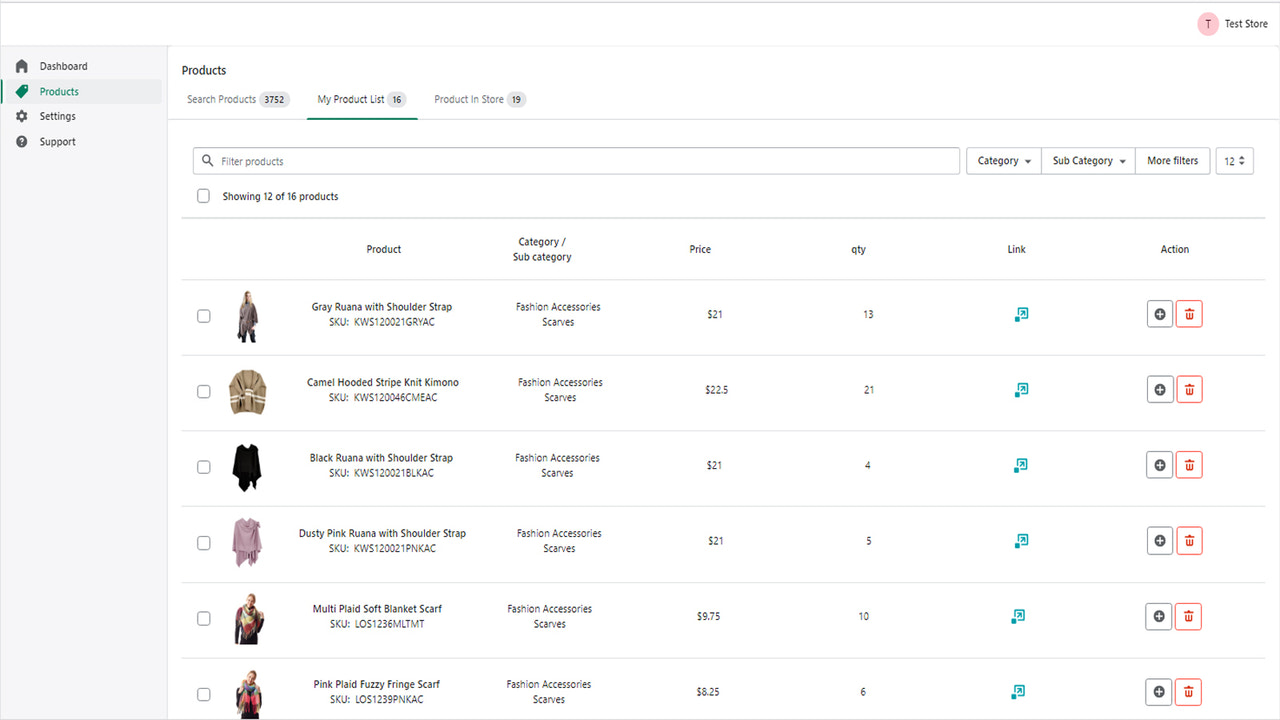Open Settings from the sidebar gear icon
Image resolution: width=1280 pixels, height=720 pixels.
(21, 115)
